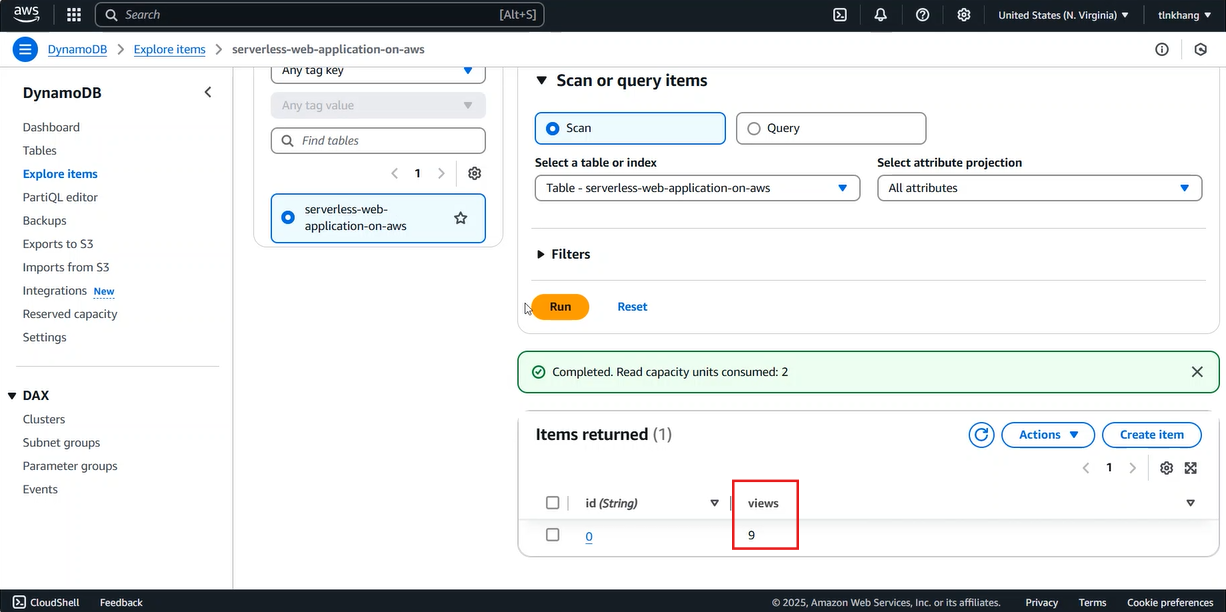Open the region selector N. Virginia
The height and width of the screenshot is (612, 1226).
[x=1063, y=15]
